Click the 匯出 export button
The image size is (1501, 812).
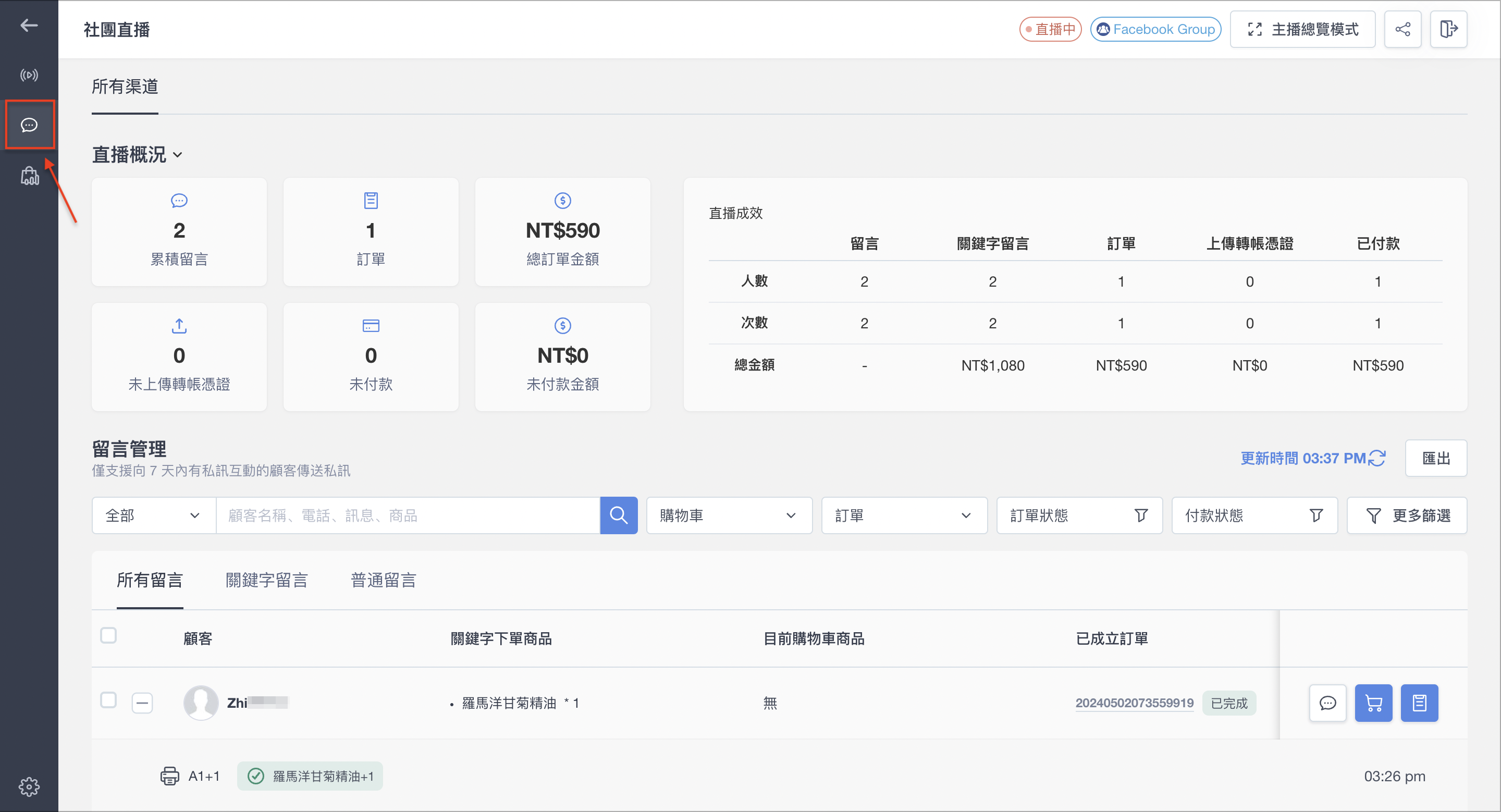tap(1436, 458)
